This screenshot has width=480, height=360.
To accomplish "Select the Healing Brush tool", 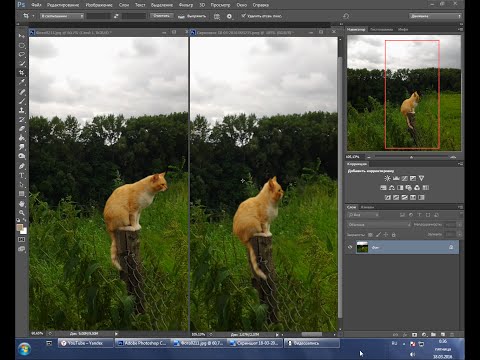I will (22, 92).
